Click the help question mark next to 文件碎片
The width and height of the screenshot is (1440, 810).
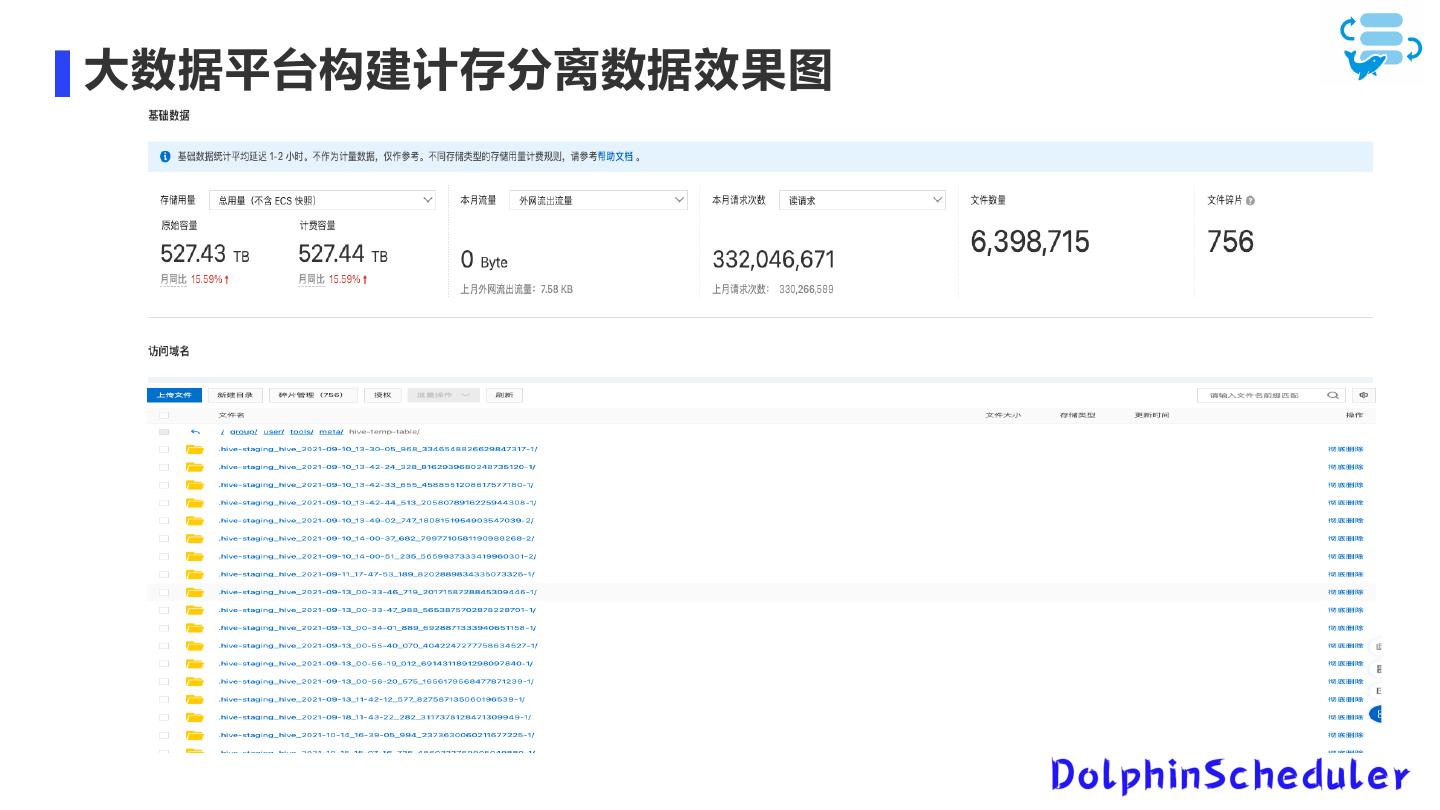point(1250,201)
